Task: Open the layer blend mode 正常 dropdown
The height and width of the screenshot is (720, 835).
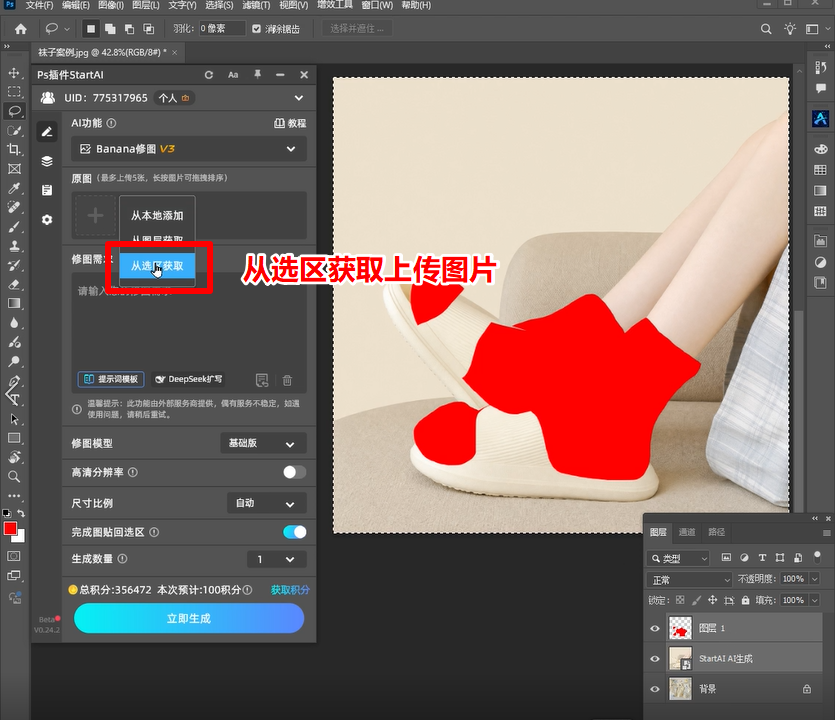Action: [x=690, y=579]
